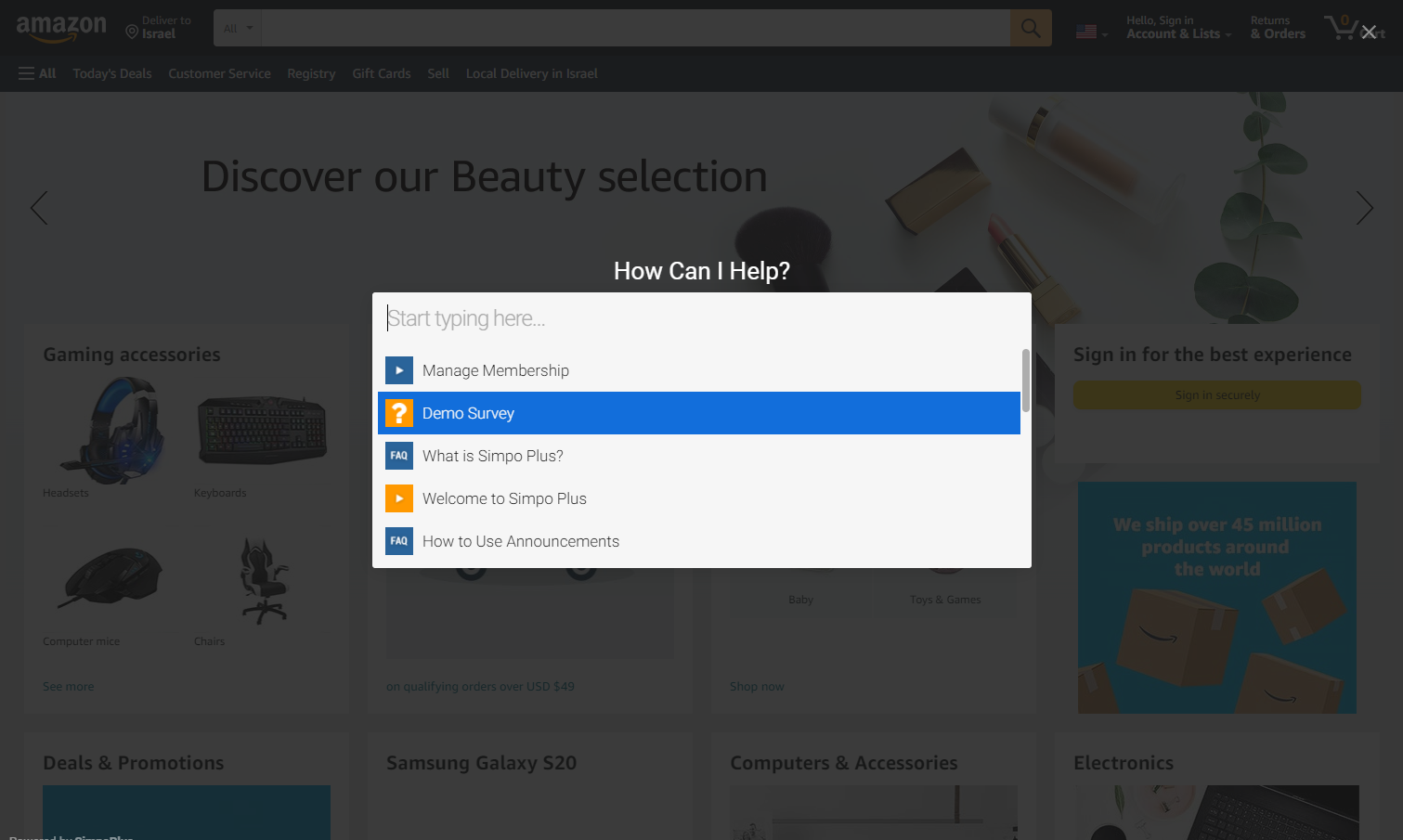
Task: Click the FAQ icon beside What is Simpo Plus
Action: coord(399,456)
